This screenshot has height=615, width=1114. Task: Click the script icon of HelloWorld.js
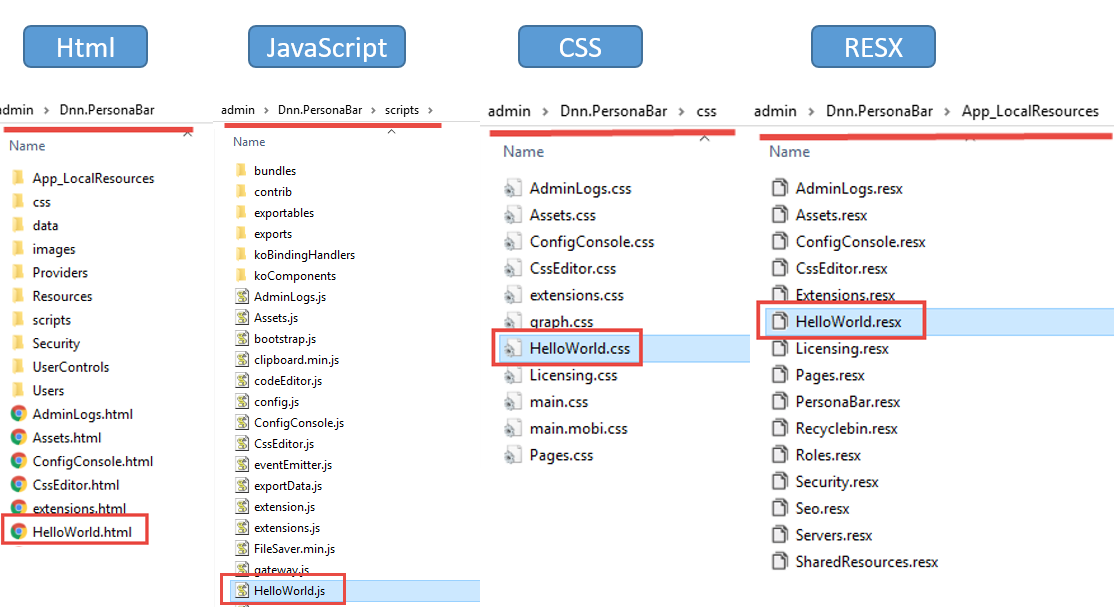tap(242, 590)
